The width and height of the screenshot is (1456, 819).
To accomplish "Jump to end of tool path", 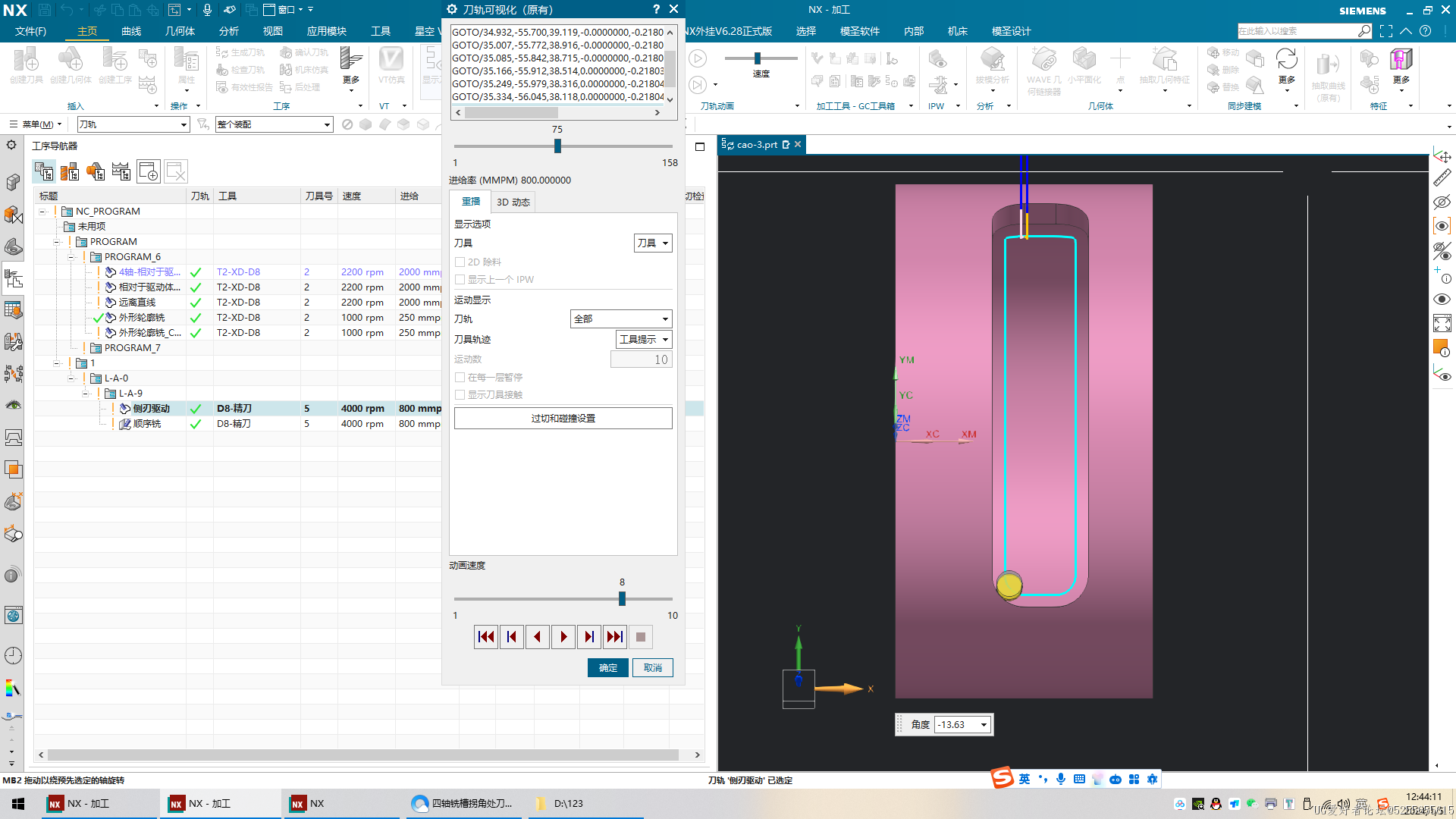I will point(615,637).
